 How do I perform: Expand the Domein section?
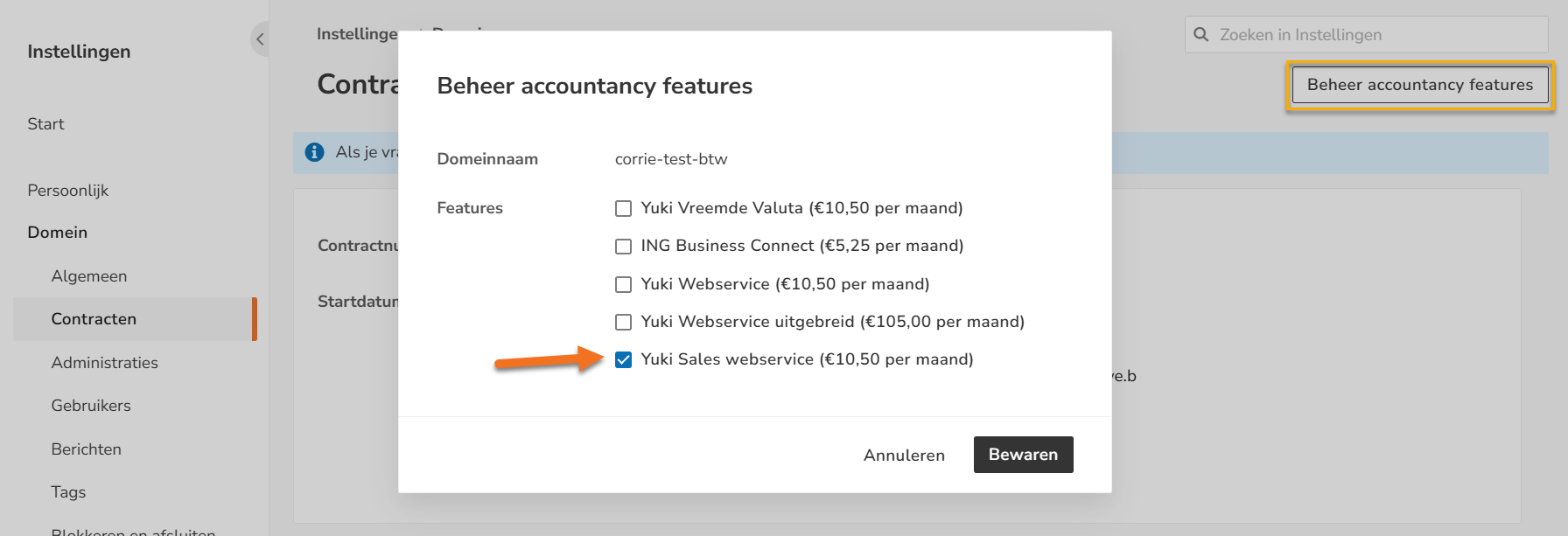(58, 233)
